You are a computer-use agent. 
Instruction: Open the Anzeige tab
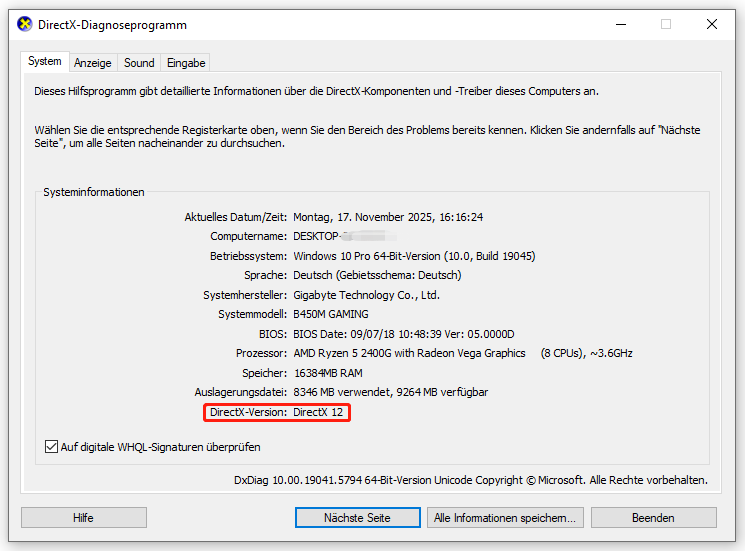93,63
